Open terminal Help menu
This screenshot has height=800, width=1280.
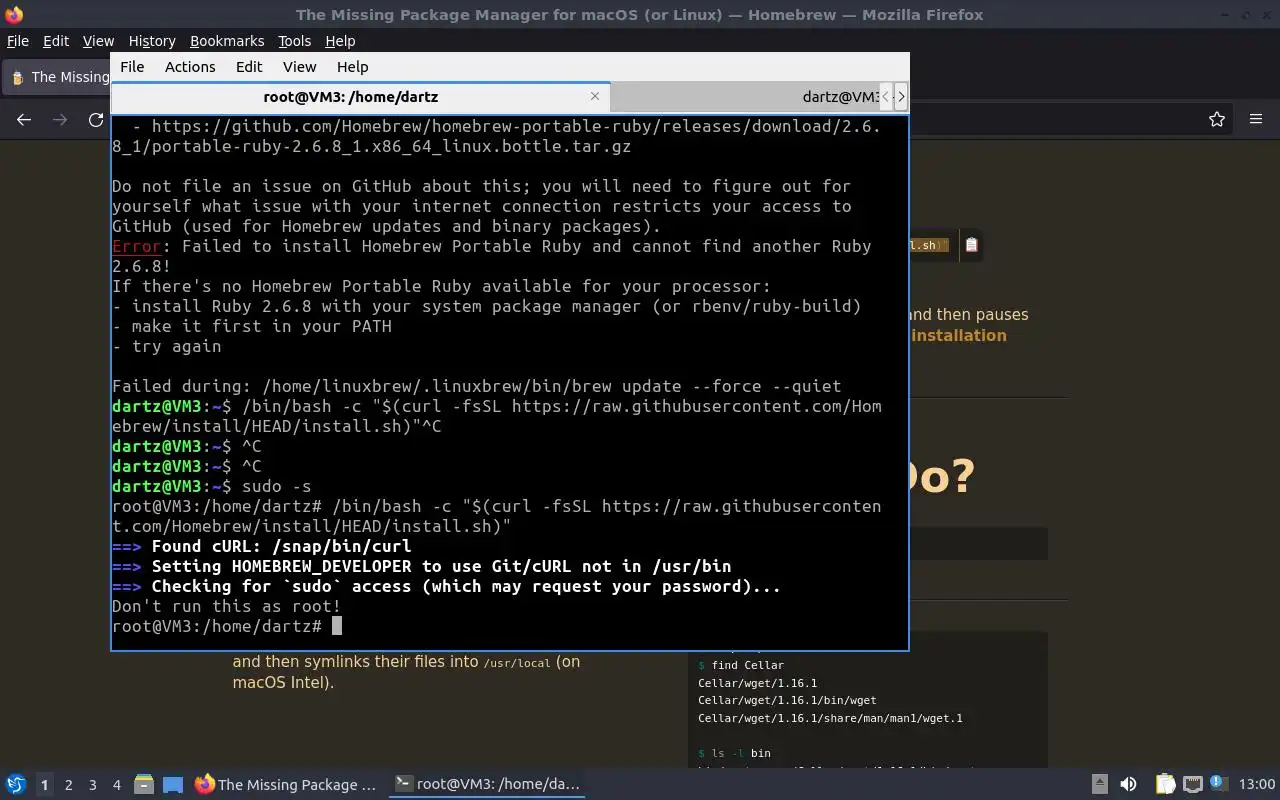[352, 67]
